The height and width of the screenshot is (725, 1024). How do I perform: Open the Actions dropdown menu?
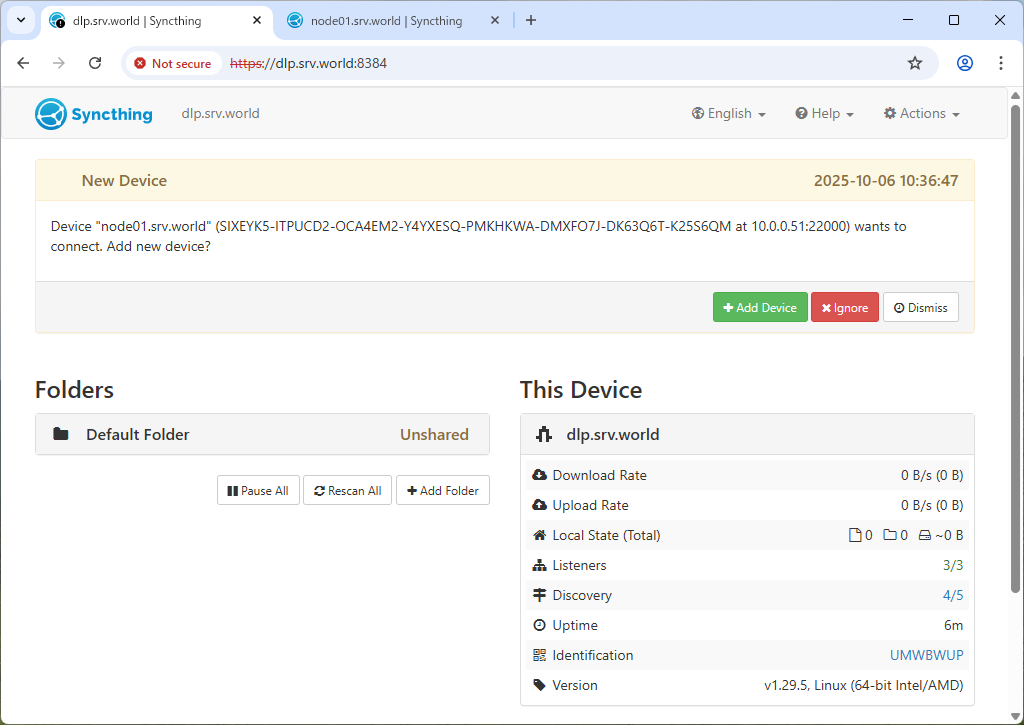click(921, 114)
